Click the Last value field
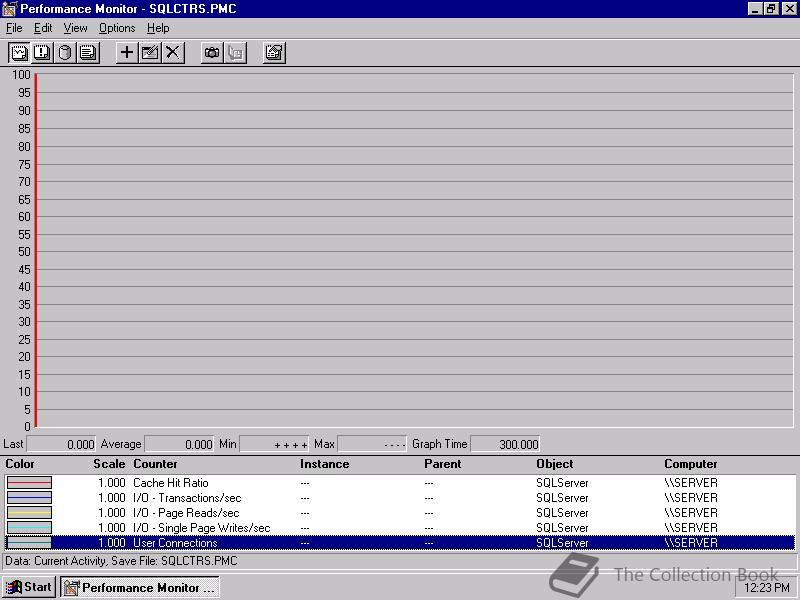 (61, 444)
